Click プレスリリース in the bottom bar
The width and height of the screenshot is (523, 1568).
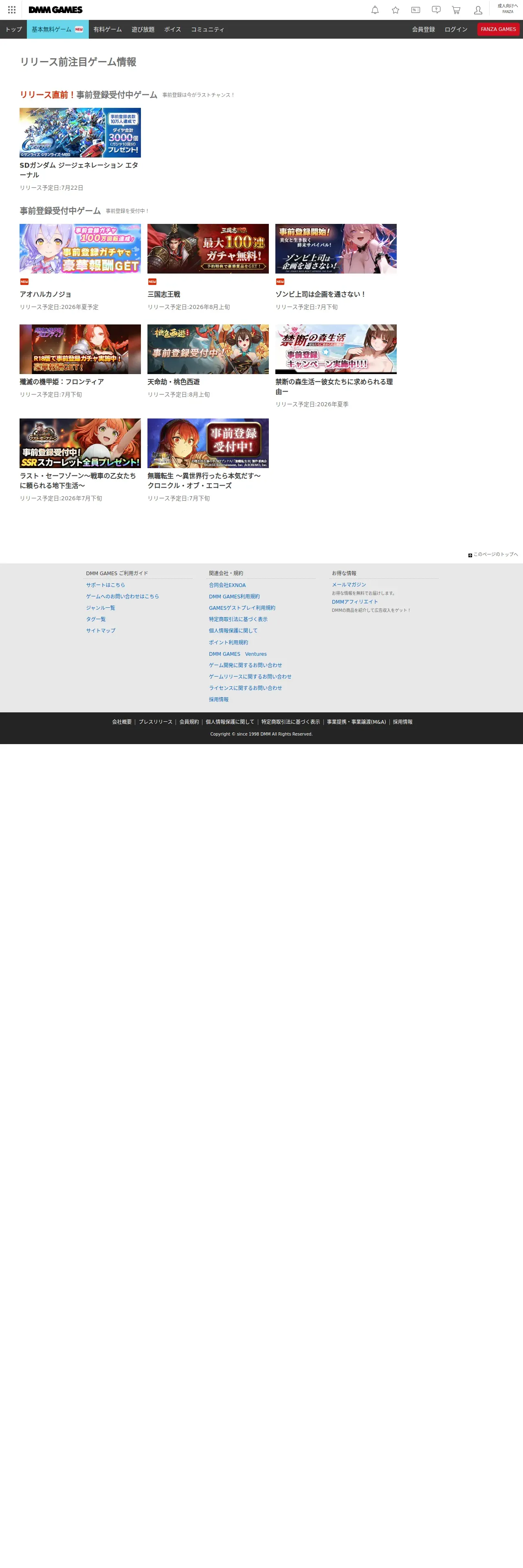coord(155,722)
